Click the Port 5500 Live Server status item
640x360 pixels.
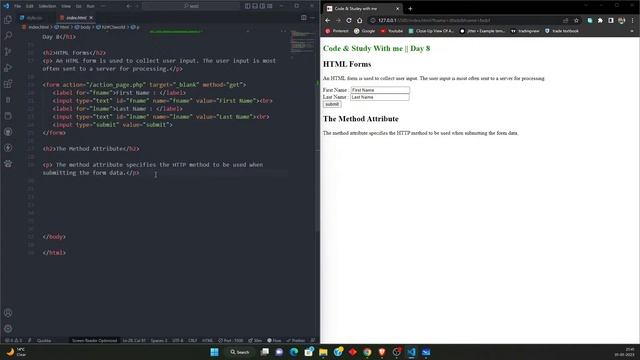(231, 340)
